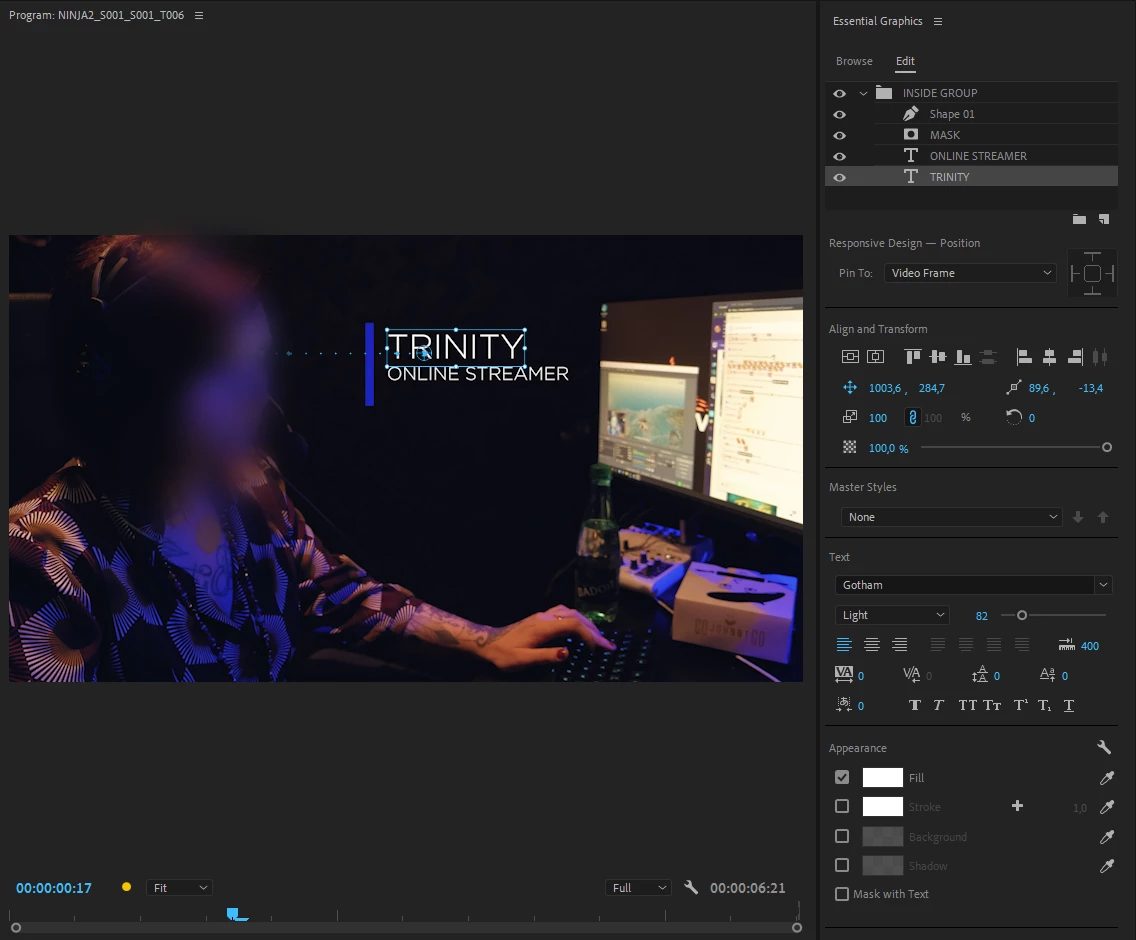Viewport: 1136px width, 940px height.
Task: Enable the Stroke checkbox
Action: pyautogui.click(x=842, y=806)
